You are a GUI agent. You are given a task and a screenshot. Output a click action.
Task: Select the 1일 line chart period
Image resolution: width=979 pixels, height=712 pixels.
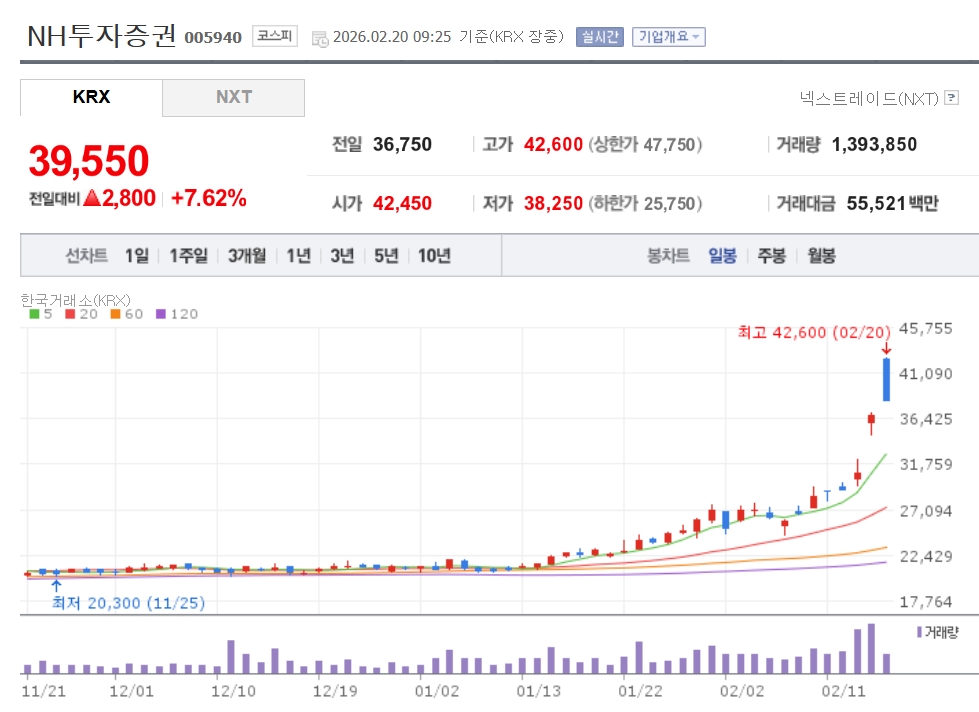click(137, 255)
